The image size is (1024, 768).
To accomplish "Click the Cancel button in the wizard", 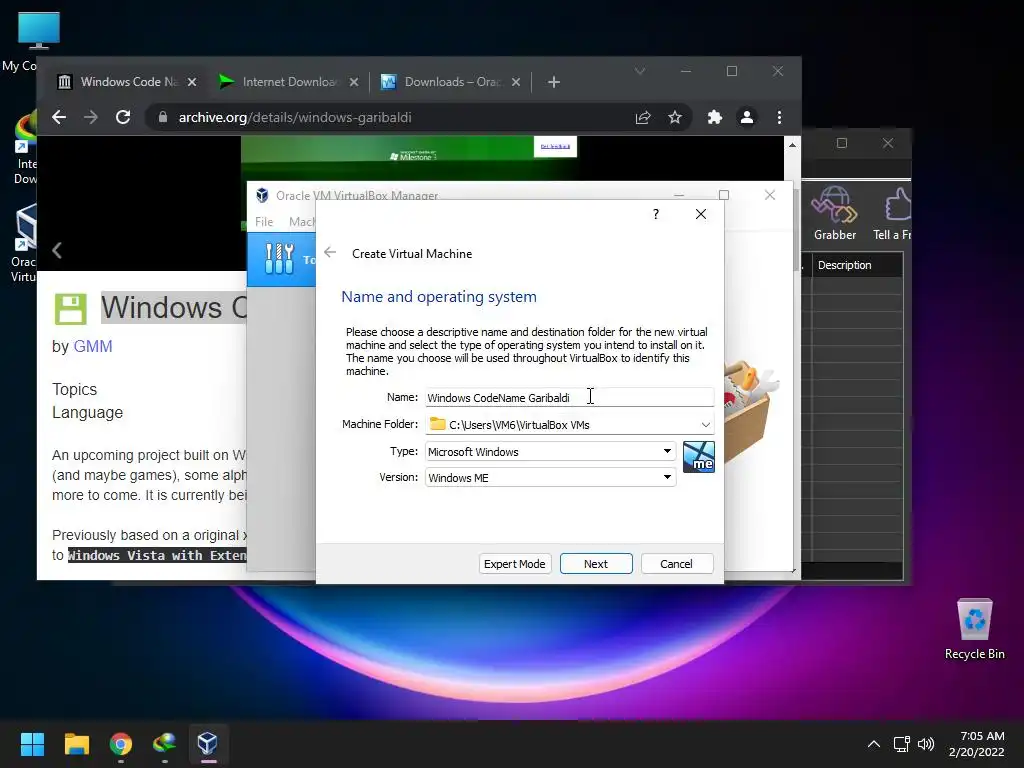I will click(x=677, y=564).
